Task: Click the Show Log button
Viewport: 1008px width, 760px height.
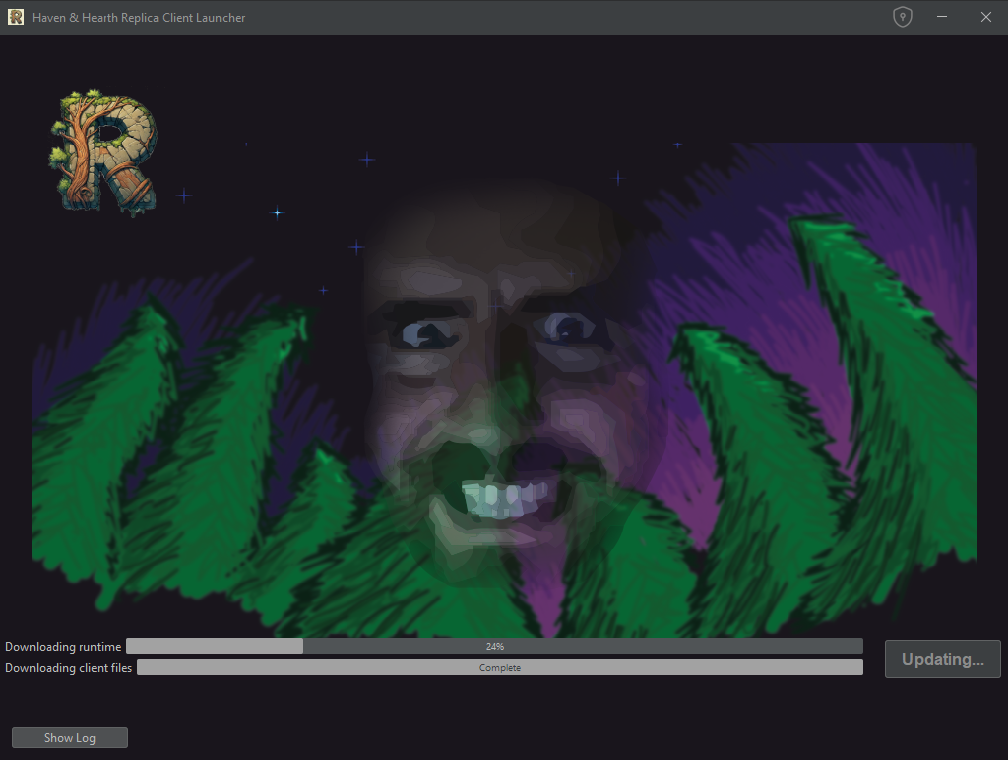Action: point(69,737)
